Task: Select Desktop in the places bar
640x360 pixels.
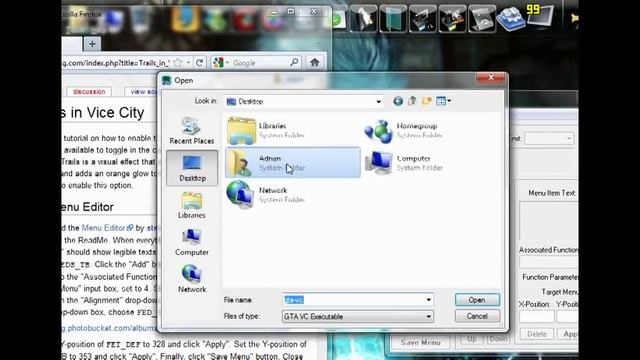Action: point(192,168)
